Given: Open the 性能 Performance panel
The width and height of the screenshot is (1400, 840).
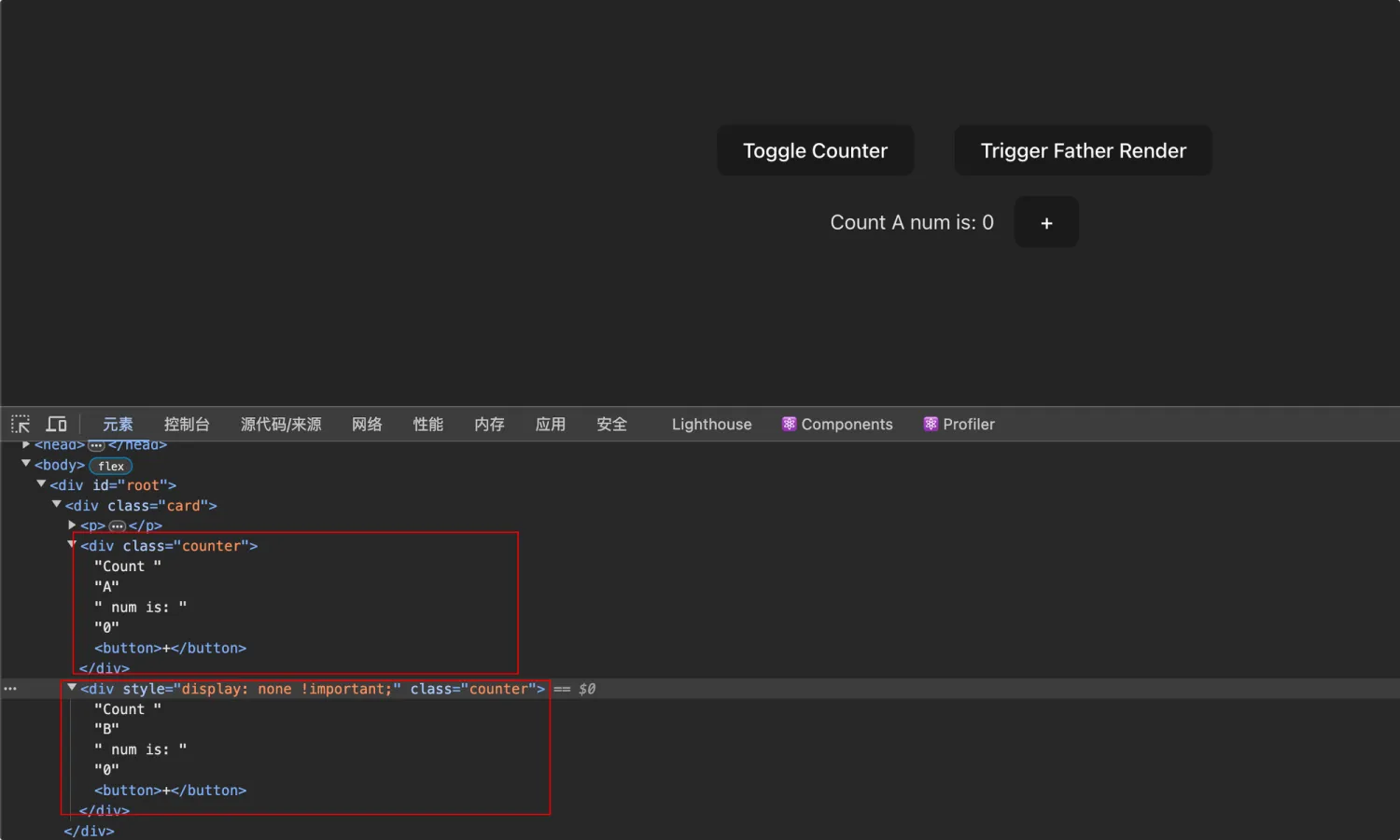Looking at the screenshot, I should [427, 424].
